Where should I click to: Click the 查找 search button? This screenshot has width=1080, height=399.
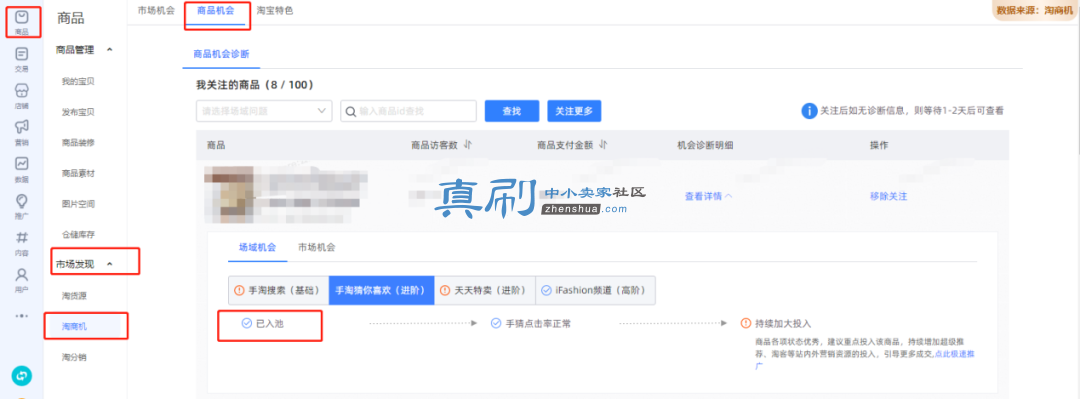(x=512, y=111)
